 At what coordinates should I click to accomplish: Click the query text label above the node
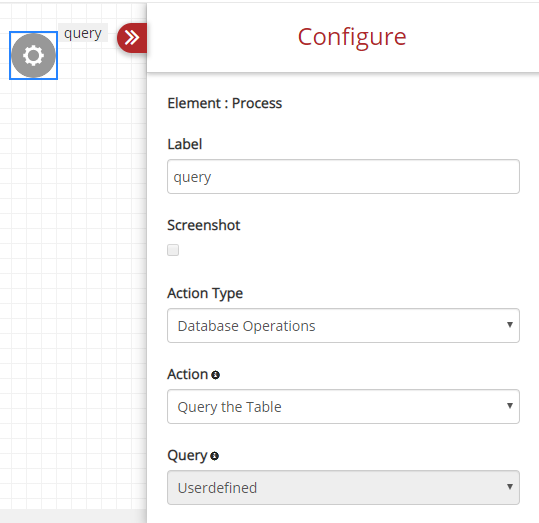point(83,33)
